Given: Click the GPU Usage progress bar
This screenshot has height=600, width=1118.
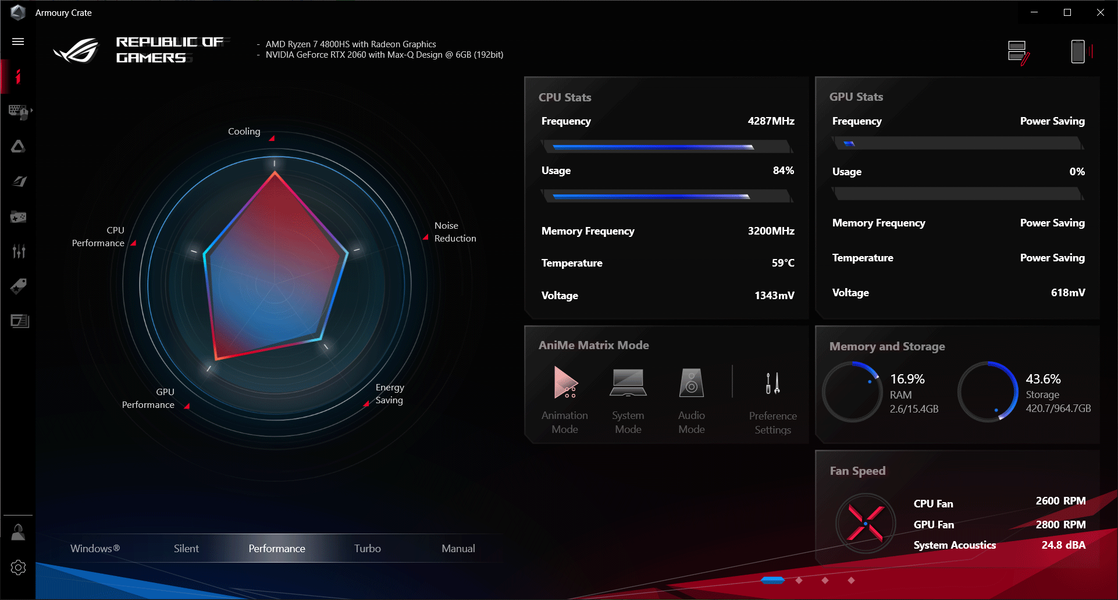Looking at the screenshot, I should pyautogui.click(x=958, y=194).
